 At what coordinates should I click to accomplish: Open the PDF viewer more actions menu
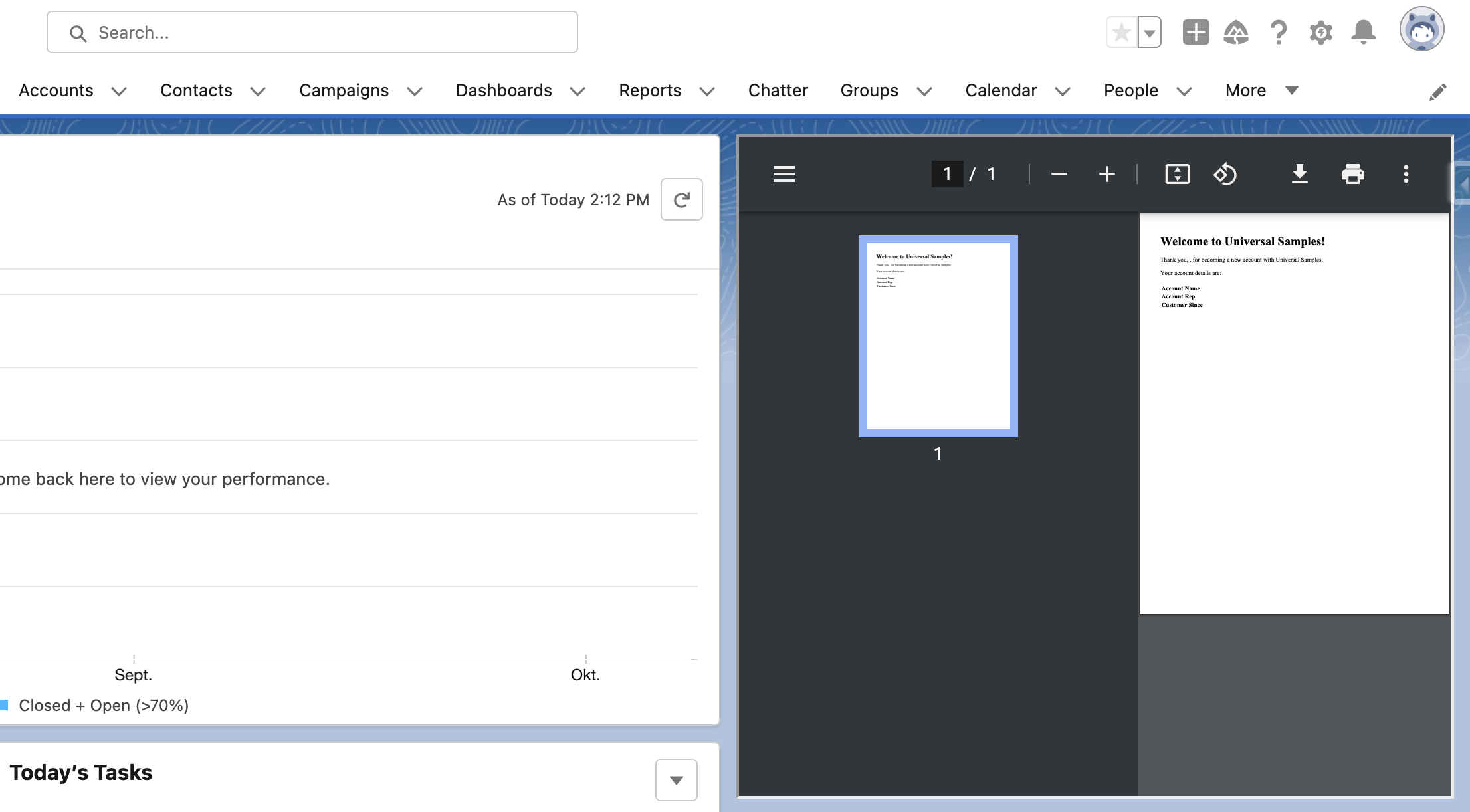1406,174
